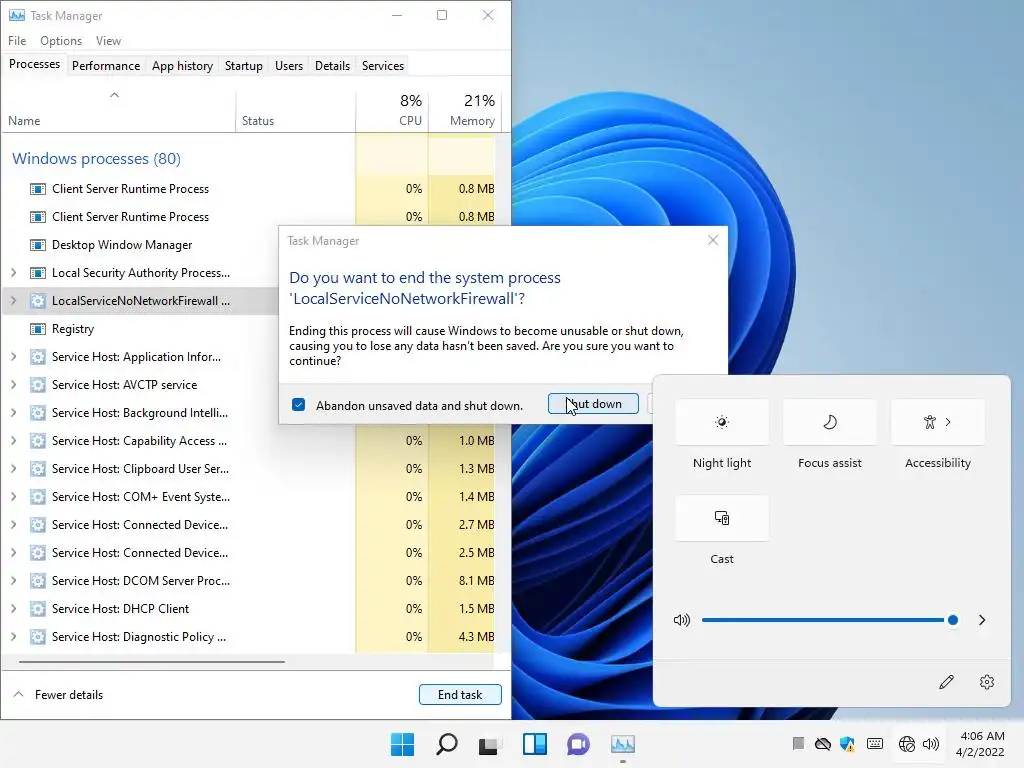Close the end process confirmation dialog

click(x=712, y=240)
